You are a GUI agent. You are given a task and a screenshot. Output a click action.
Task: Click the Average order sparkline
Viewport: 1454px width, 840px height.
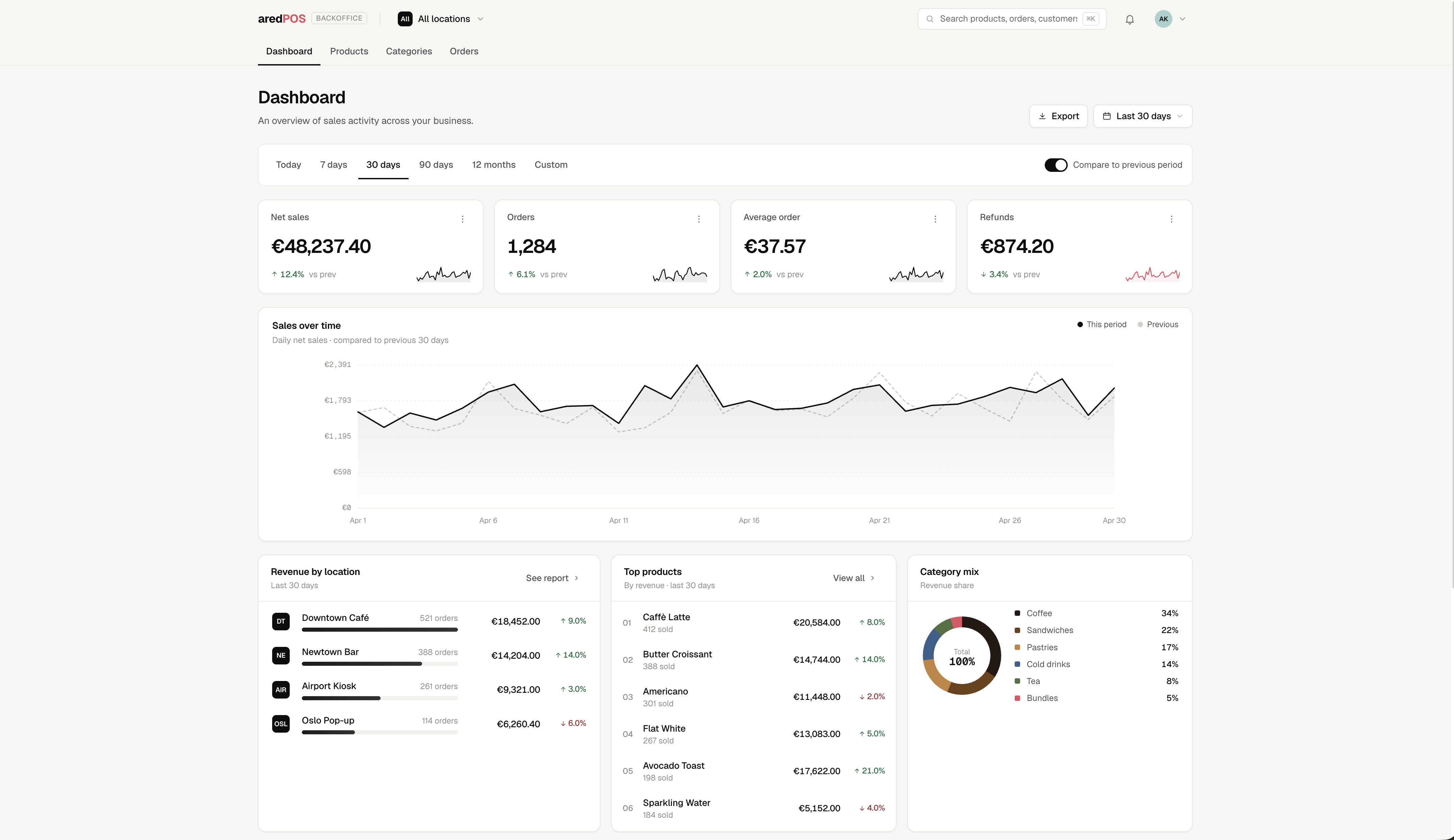tap(916, 274)
